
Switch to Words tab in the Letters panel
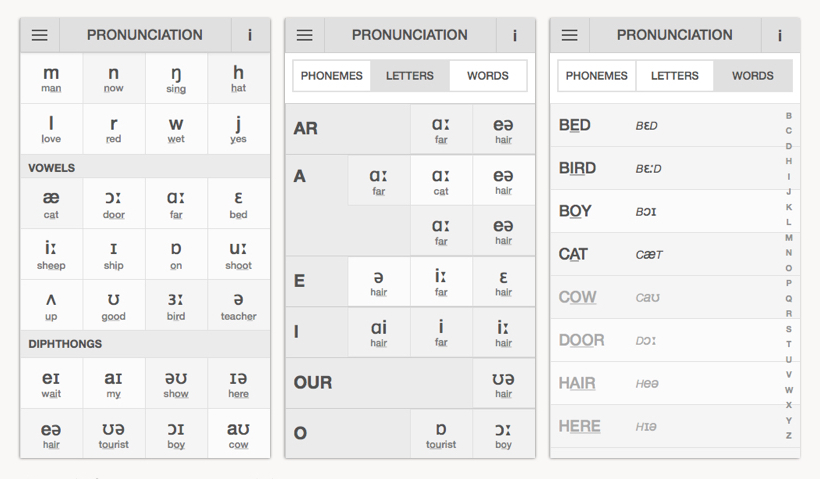pyautogui.click(x=487, y=76)
